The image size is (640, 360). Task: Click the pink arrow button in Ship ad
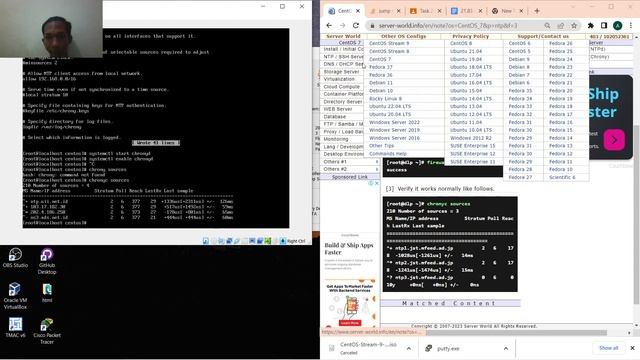614,140
